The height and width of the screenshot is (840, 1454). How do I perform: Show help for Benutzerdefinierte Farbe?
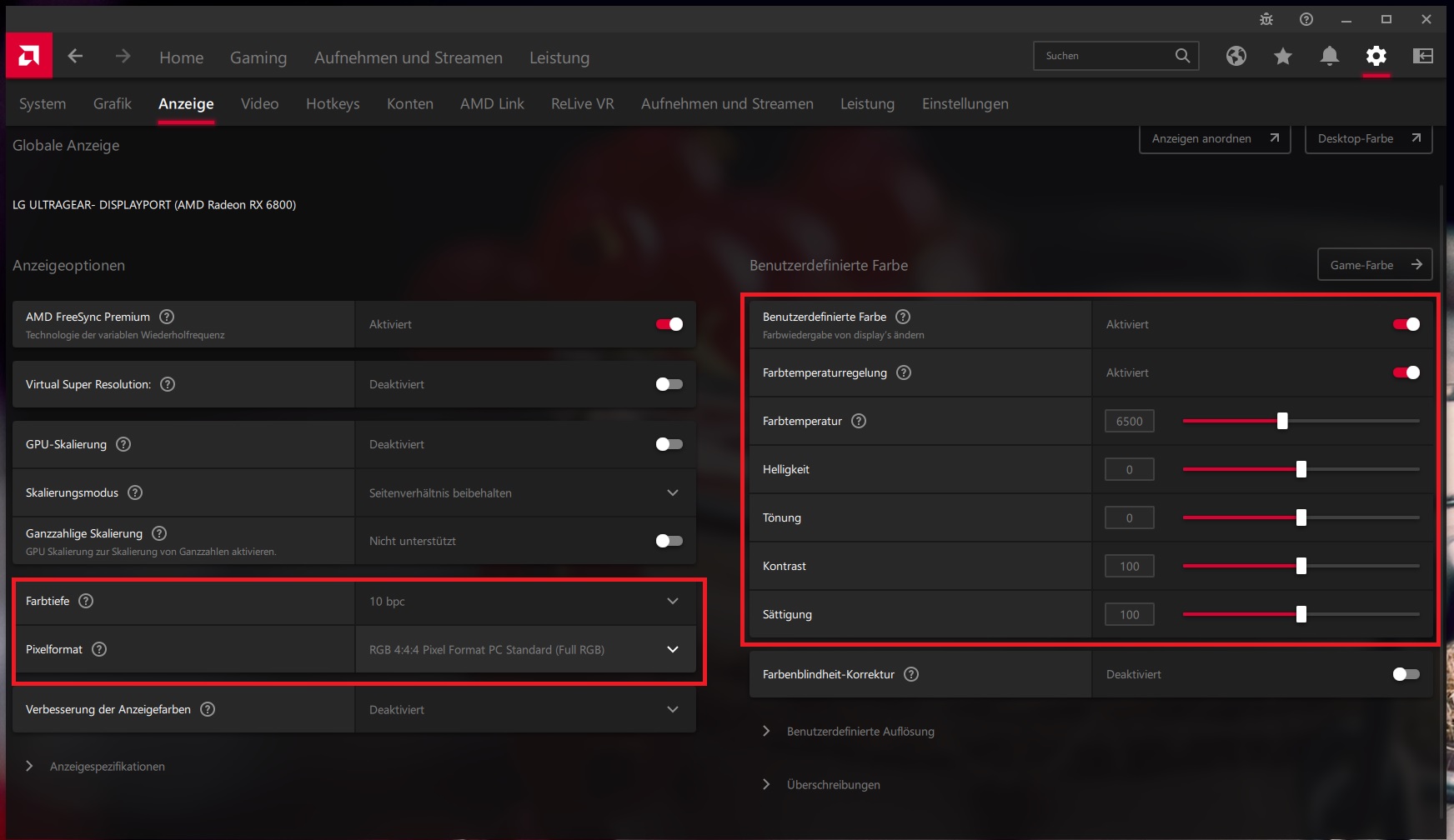click(x=903, y=317)
